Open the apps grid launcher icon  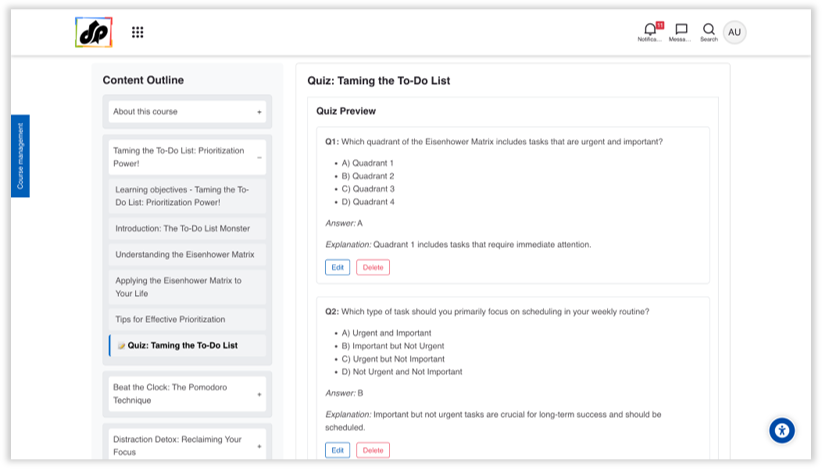point(137,32)
